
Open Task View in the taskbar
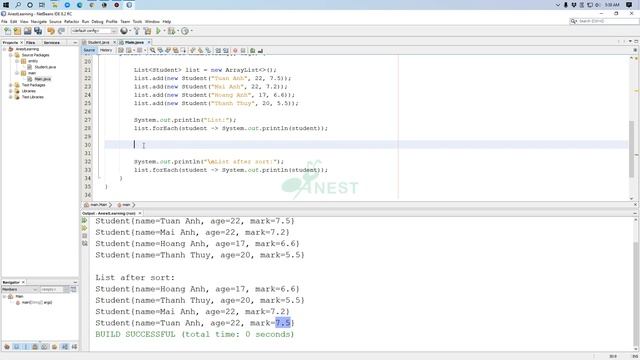coord(42,5)
